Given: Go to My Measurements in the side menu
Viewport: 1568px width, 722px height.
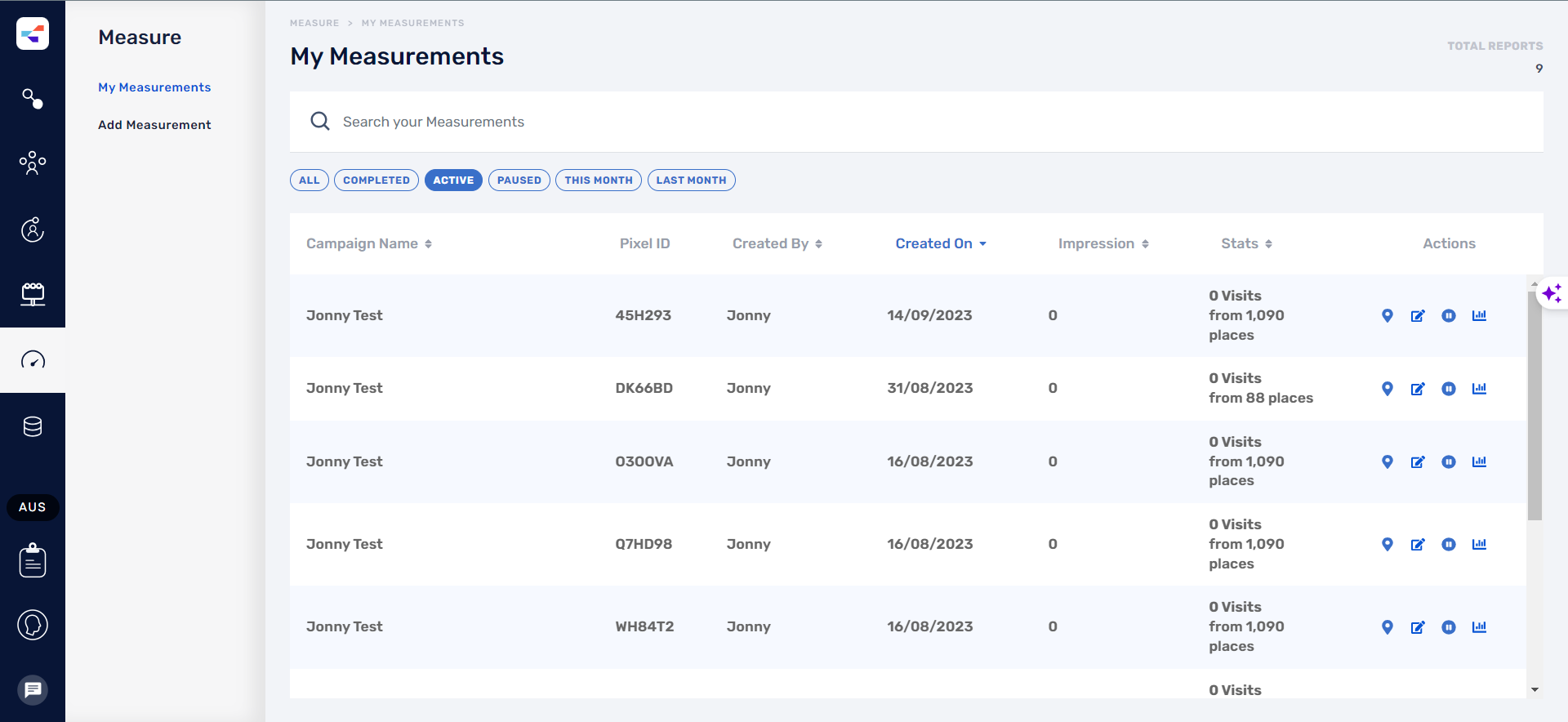Looking at the screenshot, I should (154, 87).
